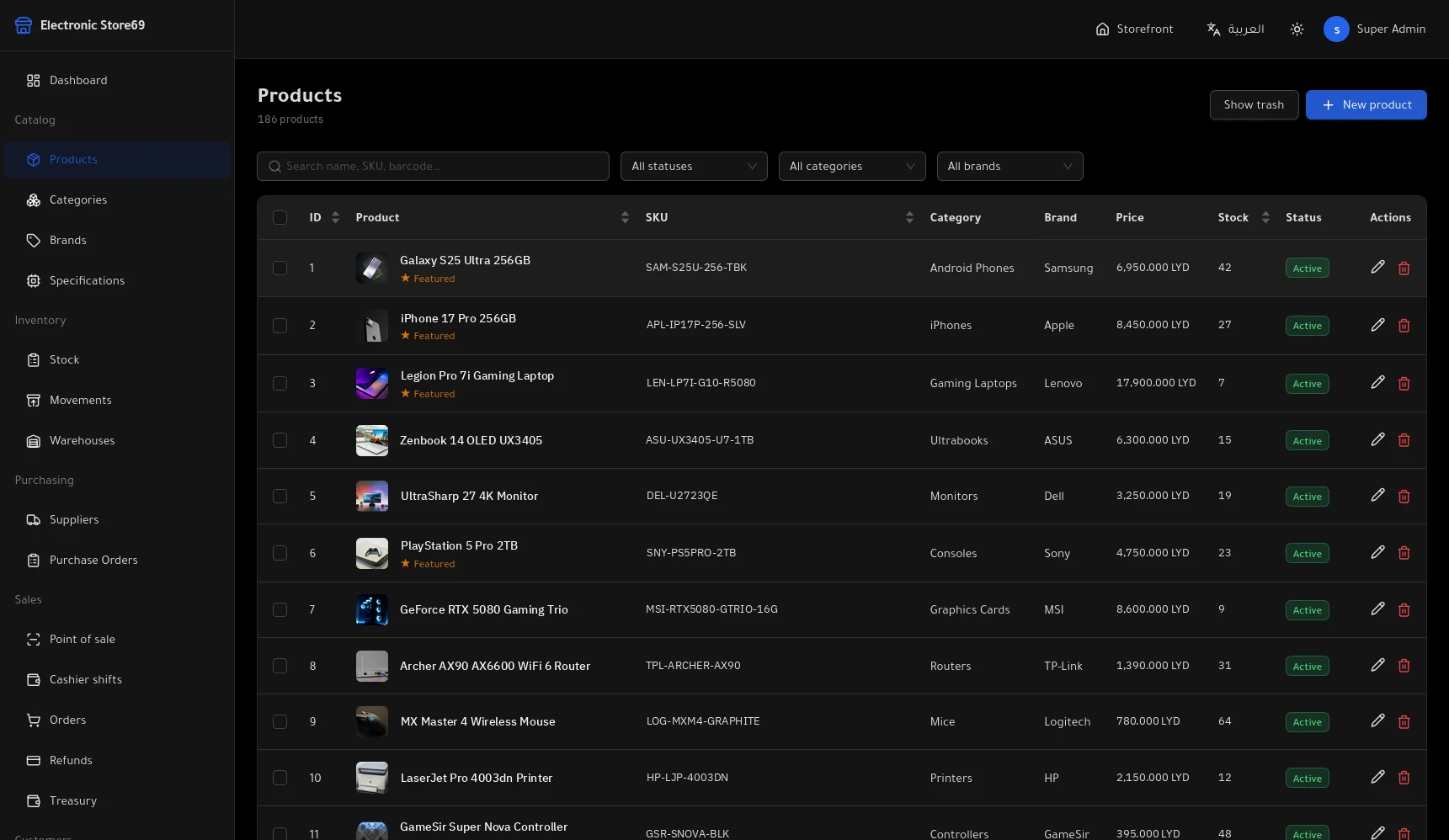Sort the table by ID column
Image resolution: width=1449 pixels, height=840 pixels.
335,218
